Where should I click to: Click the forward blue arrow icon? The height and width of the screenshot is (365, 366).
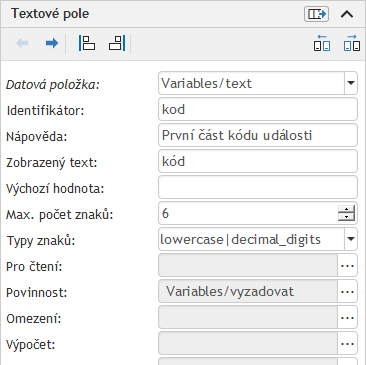point(52,43)
